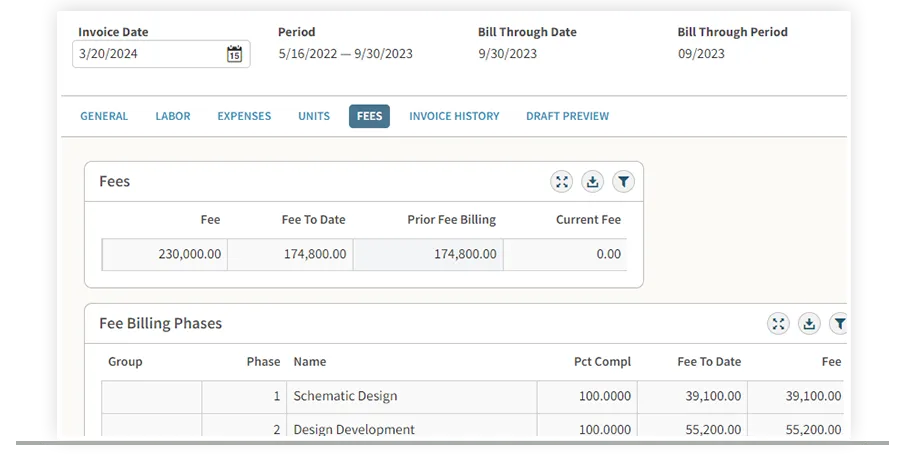View the Invoice History tab
The height and width of the screenshot is (469, 911).
(454, 116)
